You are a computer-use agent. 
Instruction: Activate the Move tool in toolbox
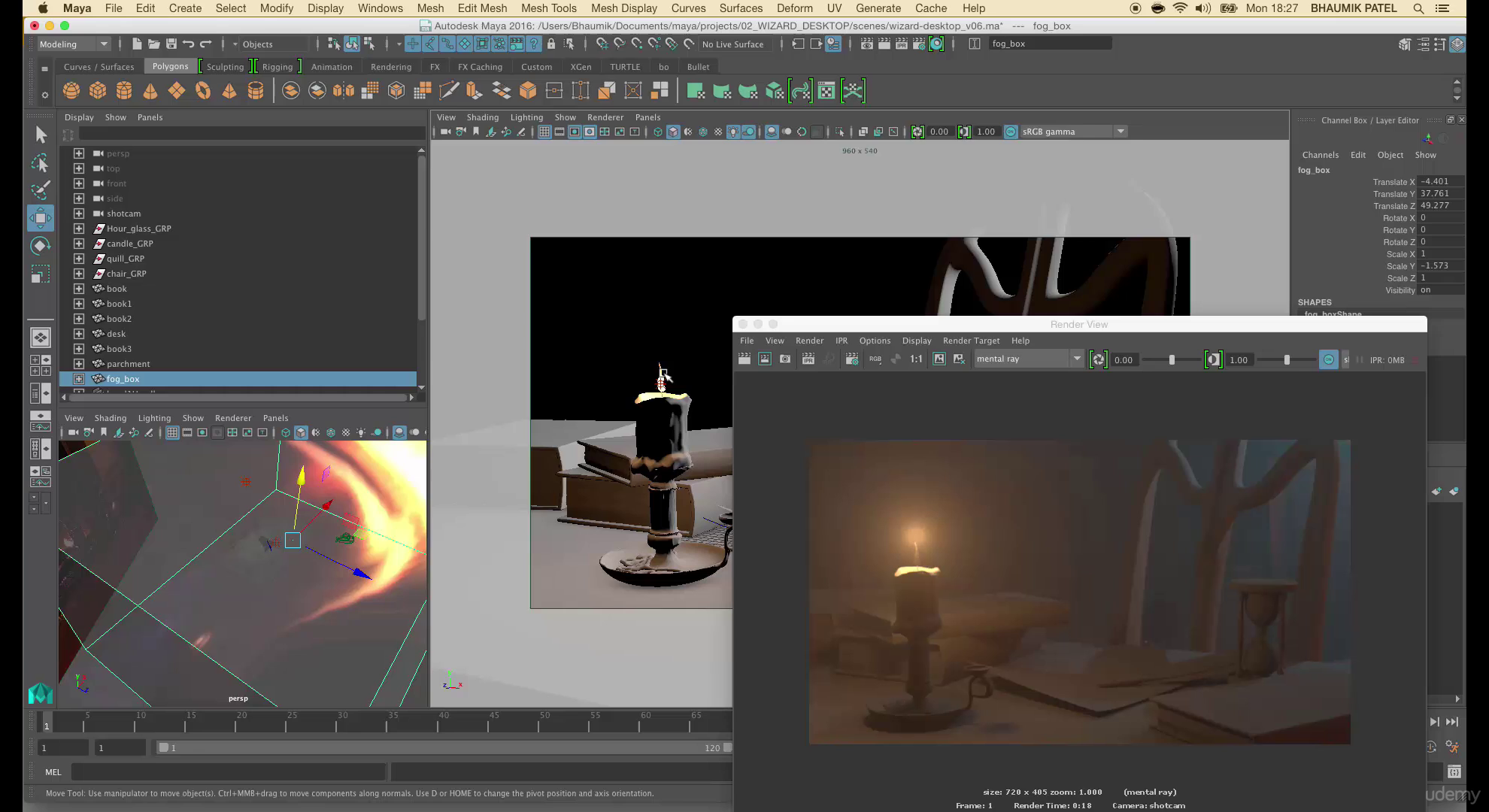click(x=41, y=218)
